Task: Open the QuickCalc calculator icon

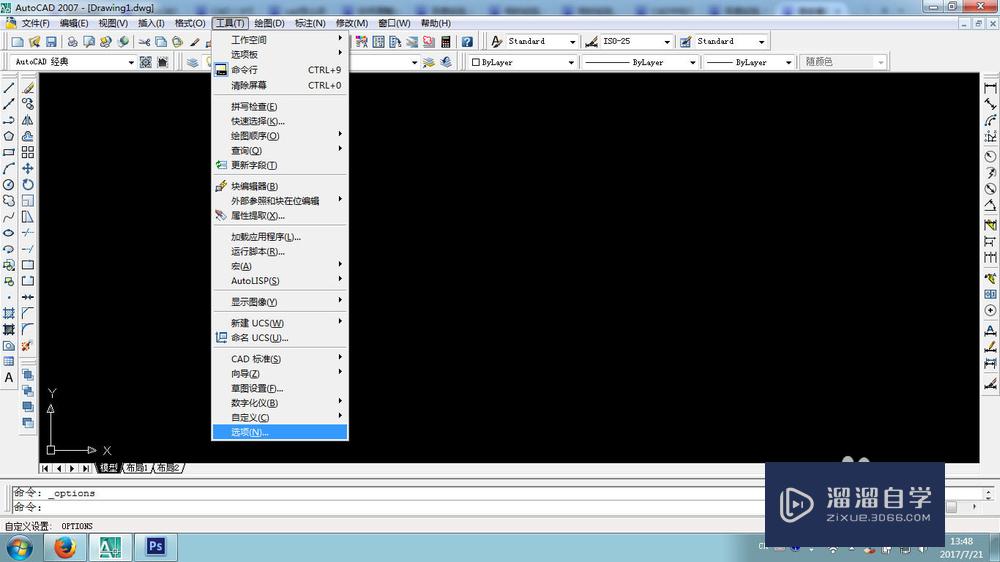Action: click(x=446, y=41)
